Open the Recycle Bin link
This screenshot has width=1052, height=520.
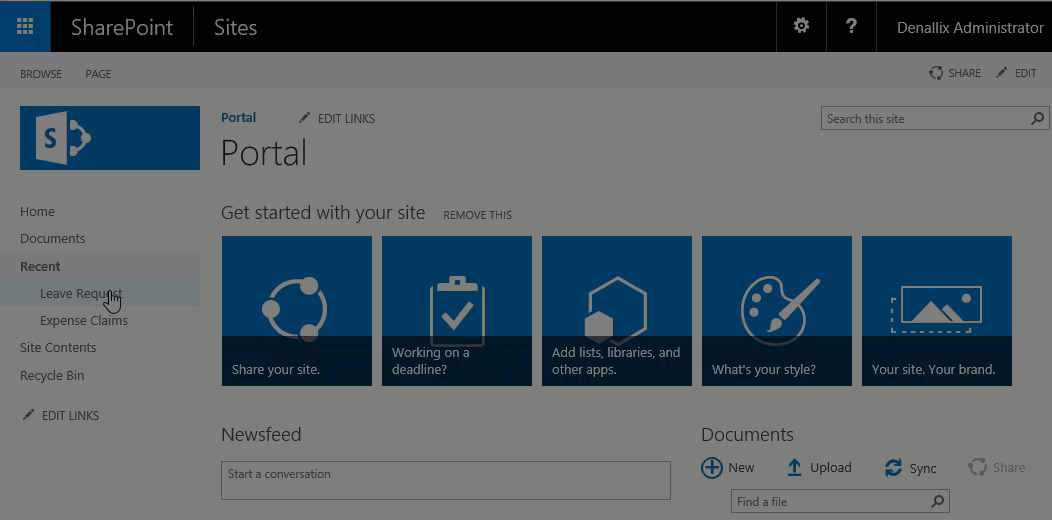52,376
